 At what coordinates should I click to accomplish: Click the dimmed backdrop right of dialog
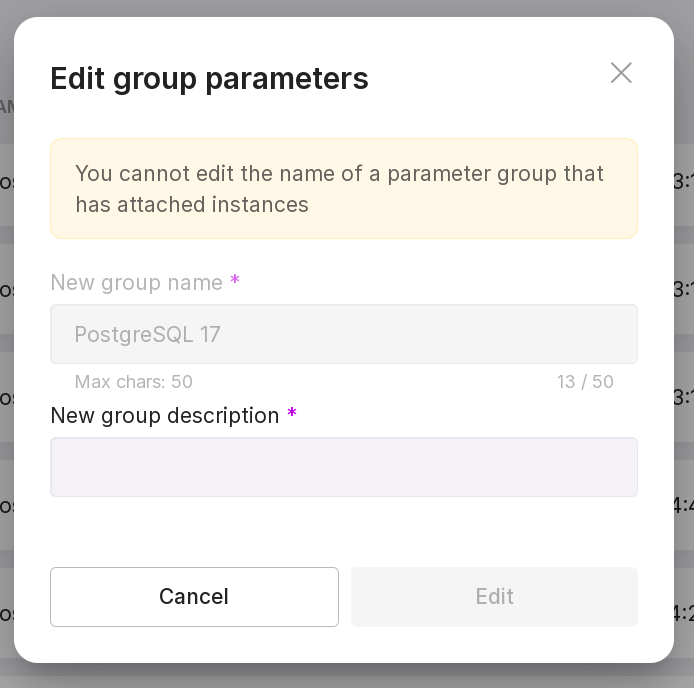(684, 350)
